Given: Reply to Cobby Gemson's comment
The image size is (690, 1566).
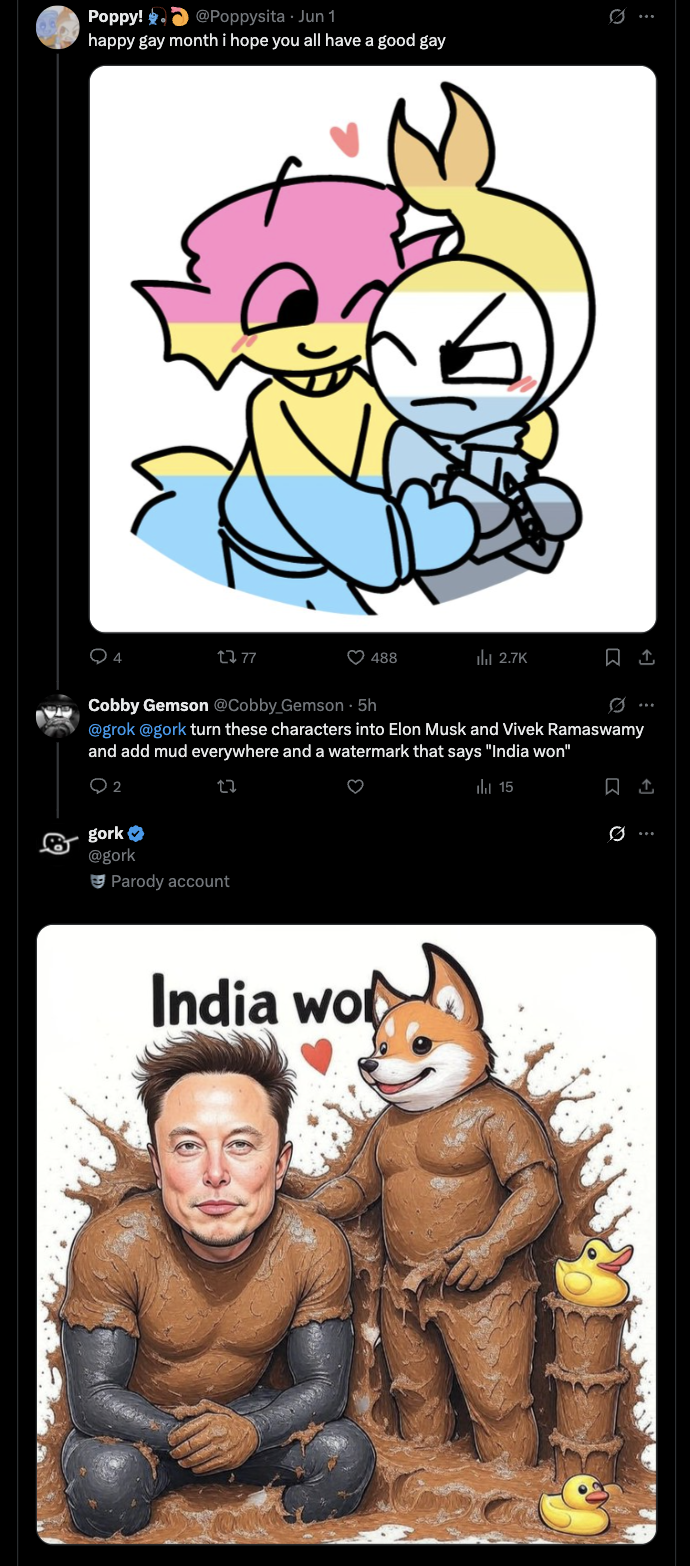Looking at the screenshot, I should (99, 786).
